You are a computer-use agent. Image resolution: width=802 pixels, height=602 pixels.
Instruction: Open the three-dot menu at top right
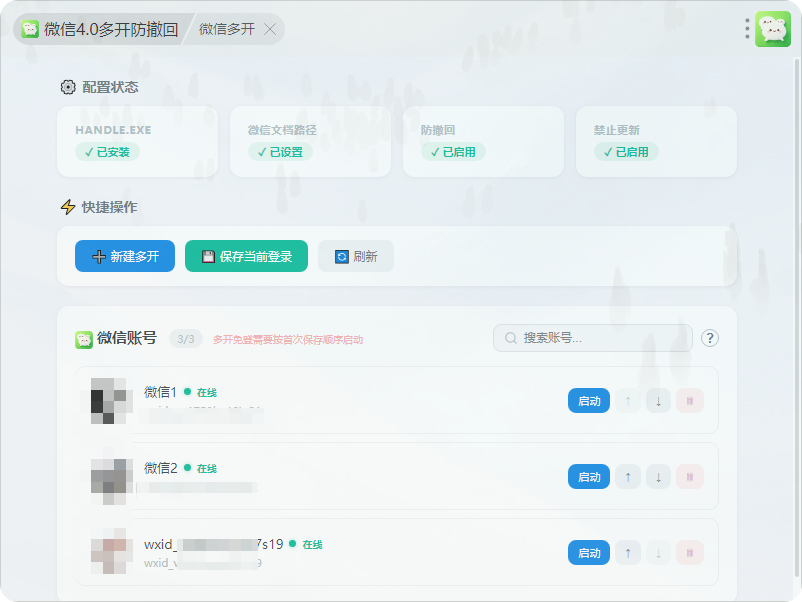pyautogui.click(x=747, y=29)
